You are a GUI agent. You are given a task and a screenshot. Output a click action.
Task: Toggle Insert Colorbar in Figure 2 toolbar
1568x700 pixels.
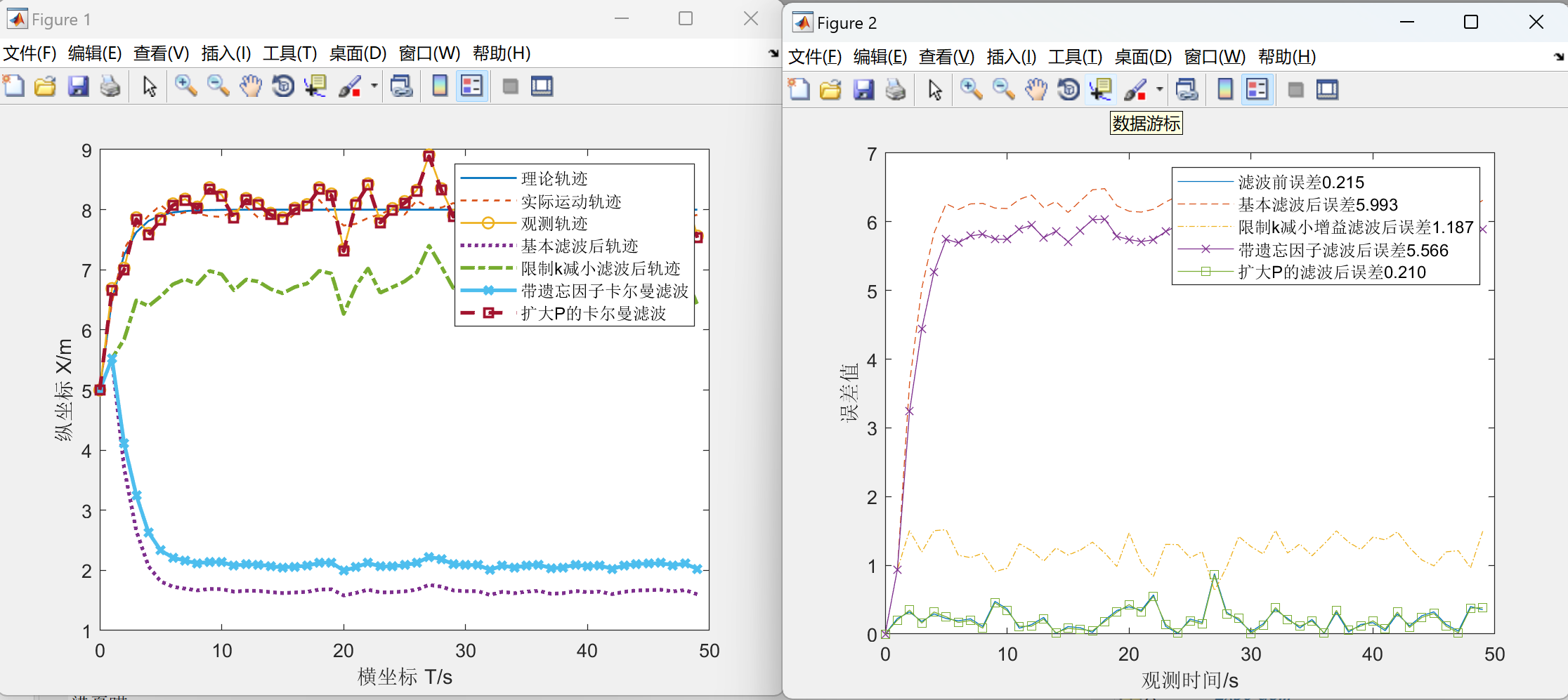(x=1225, y=90)
